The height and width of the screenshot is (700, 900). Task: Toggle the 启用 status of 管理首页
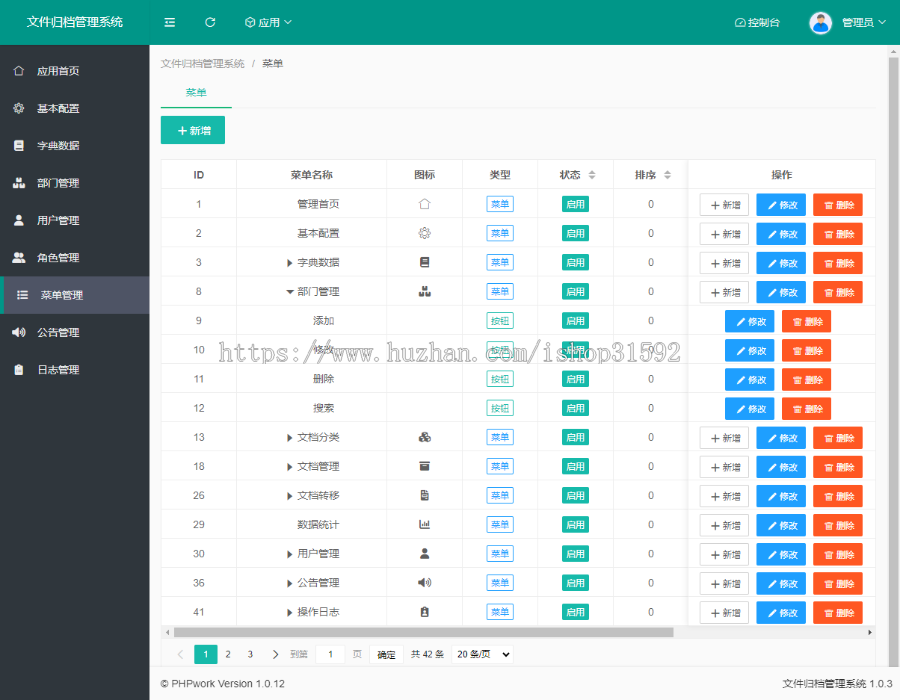[575, 204]
